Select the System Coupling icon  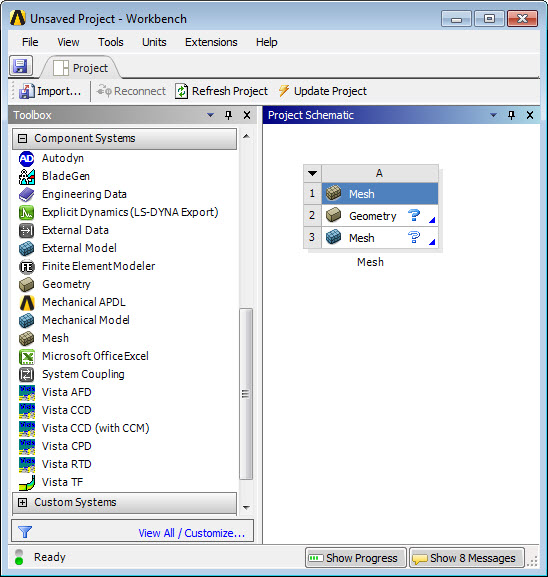[26, 374]
